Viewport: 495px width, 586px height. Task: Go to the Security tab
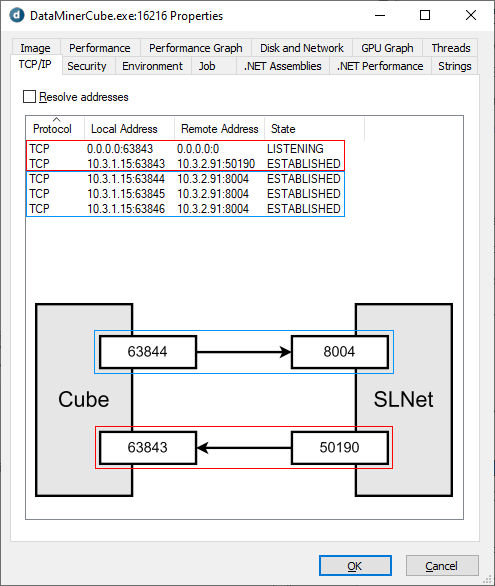tap(87, 66)
